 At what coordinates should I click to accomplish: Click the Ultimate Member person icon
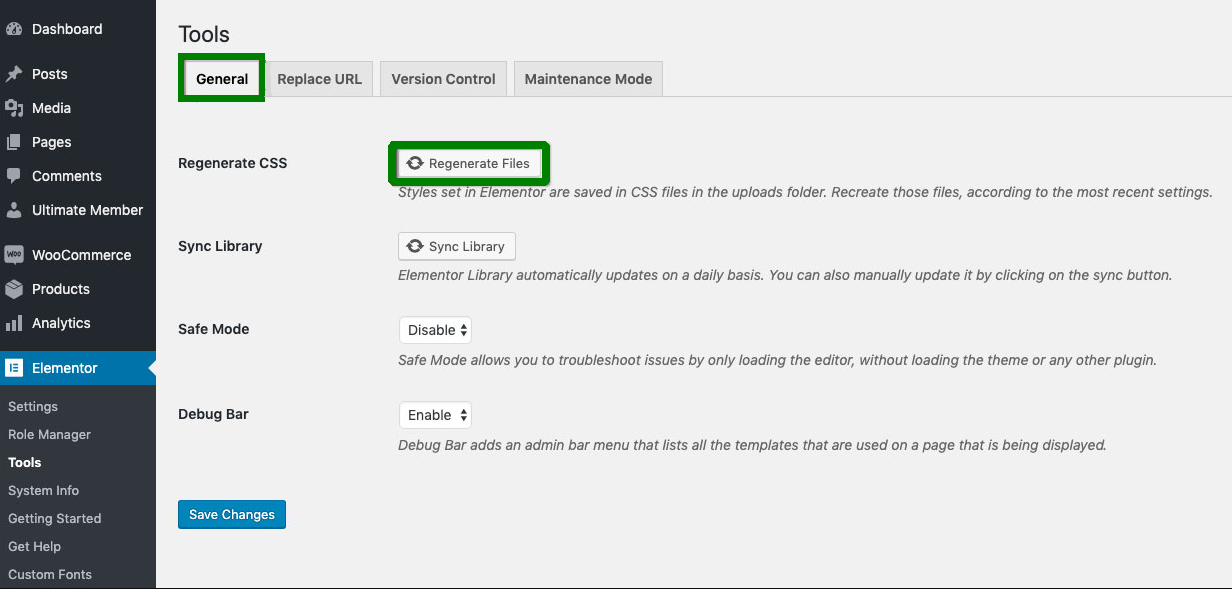pyautogui.click(x=14, y=210)
